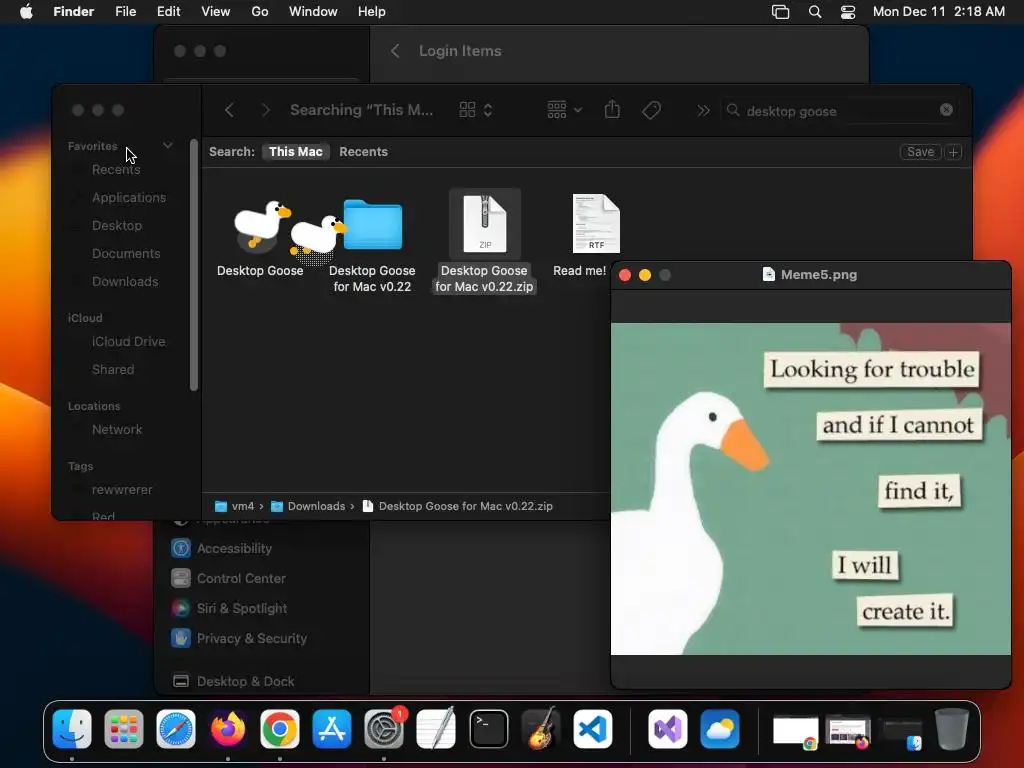Open Privacy & Security in System Settings
The height and width of the screenshot is (768, 1024).
[239, 639]
